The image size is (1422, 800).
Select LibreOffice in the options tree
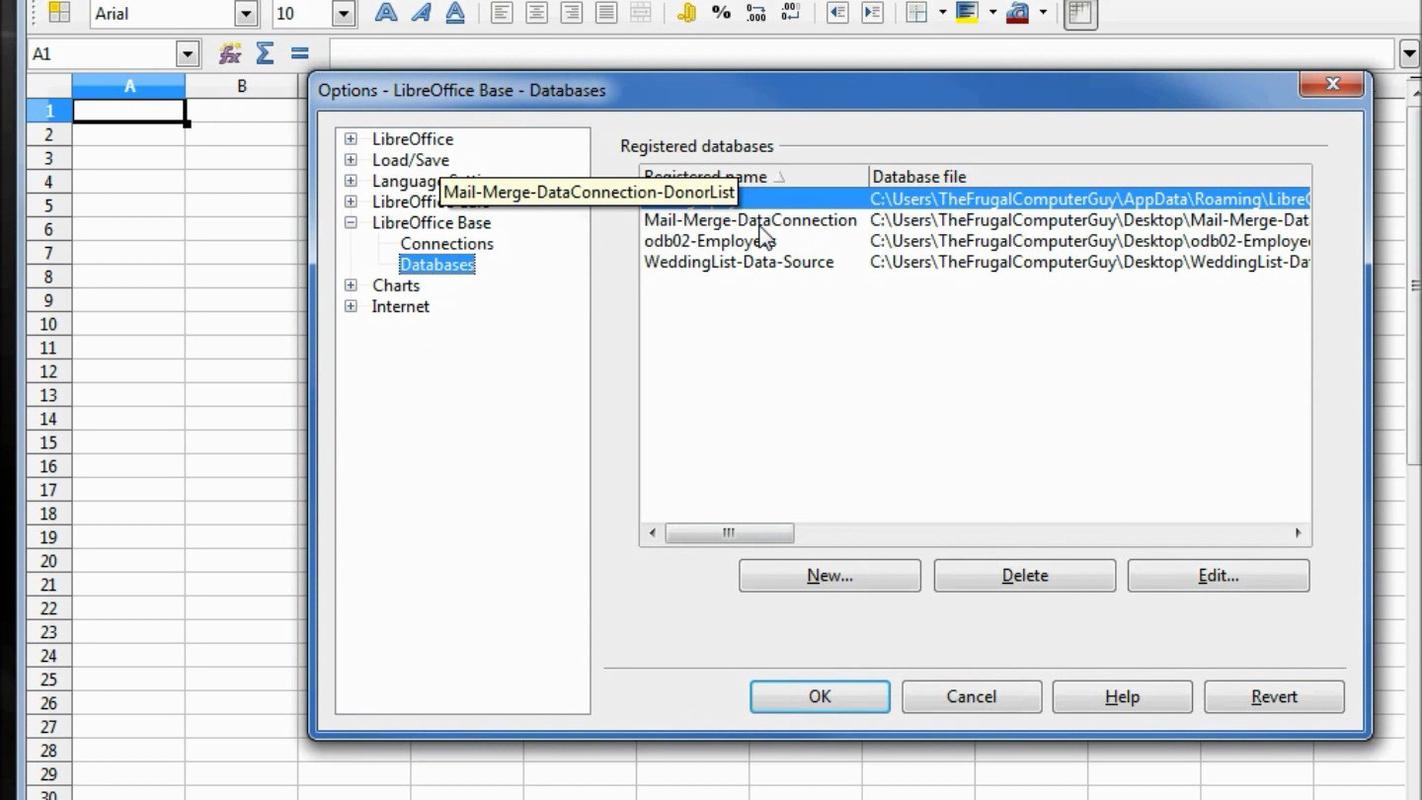coord(412,139)
